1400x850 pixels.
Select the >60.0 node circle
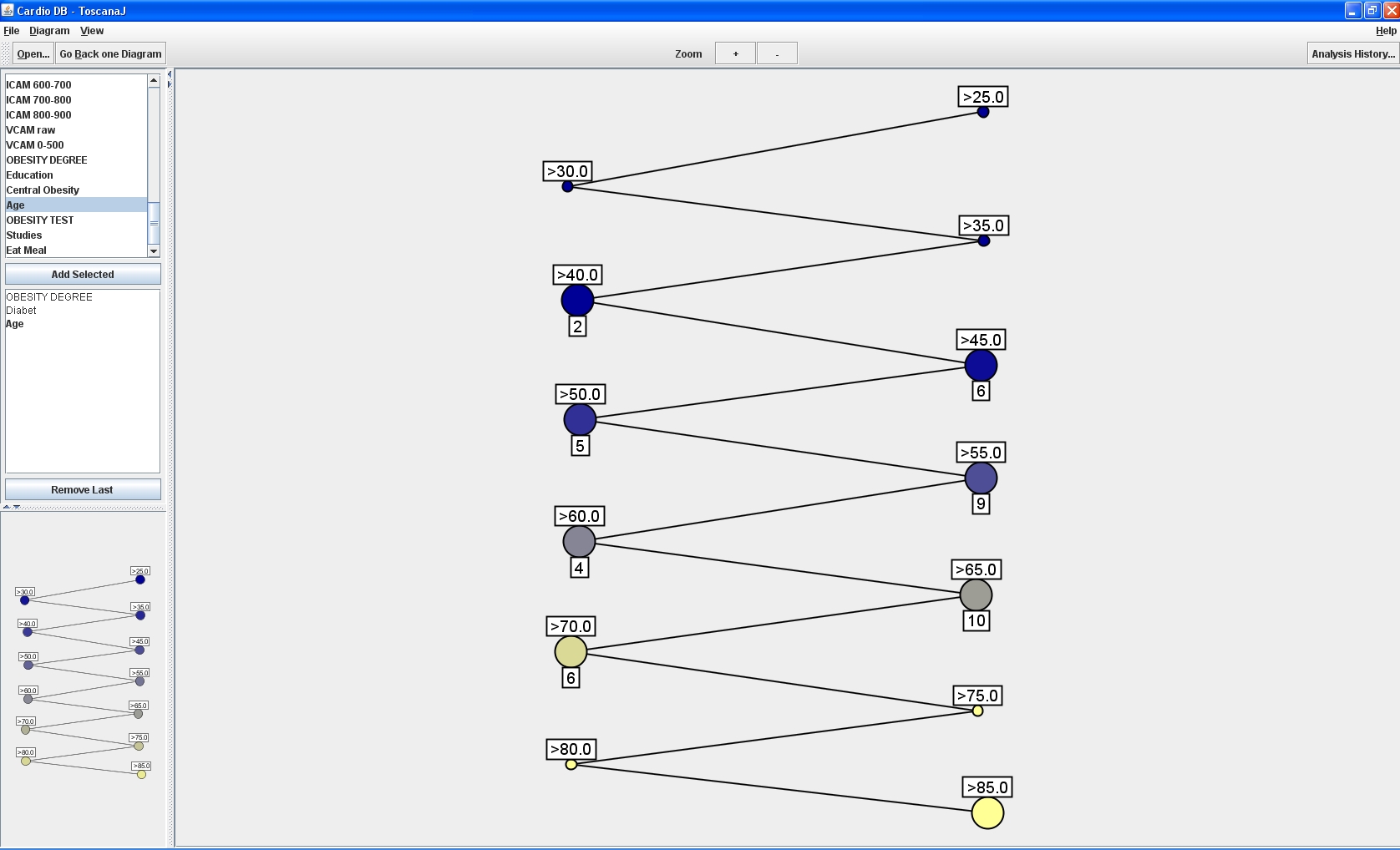tap(579, 542)
